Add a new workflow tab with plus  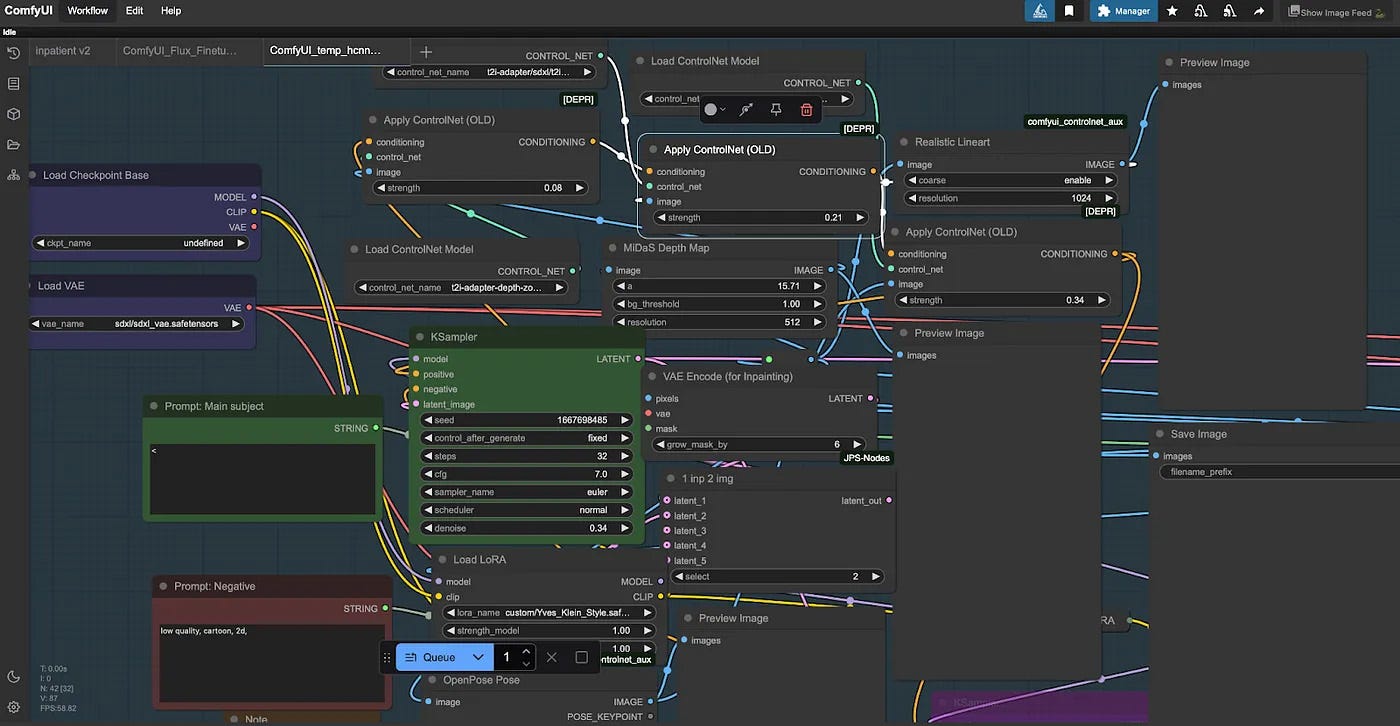pos(426,51)
